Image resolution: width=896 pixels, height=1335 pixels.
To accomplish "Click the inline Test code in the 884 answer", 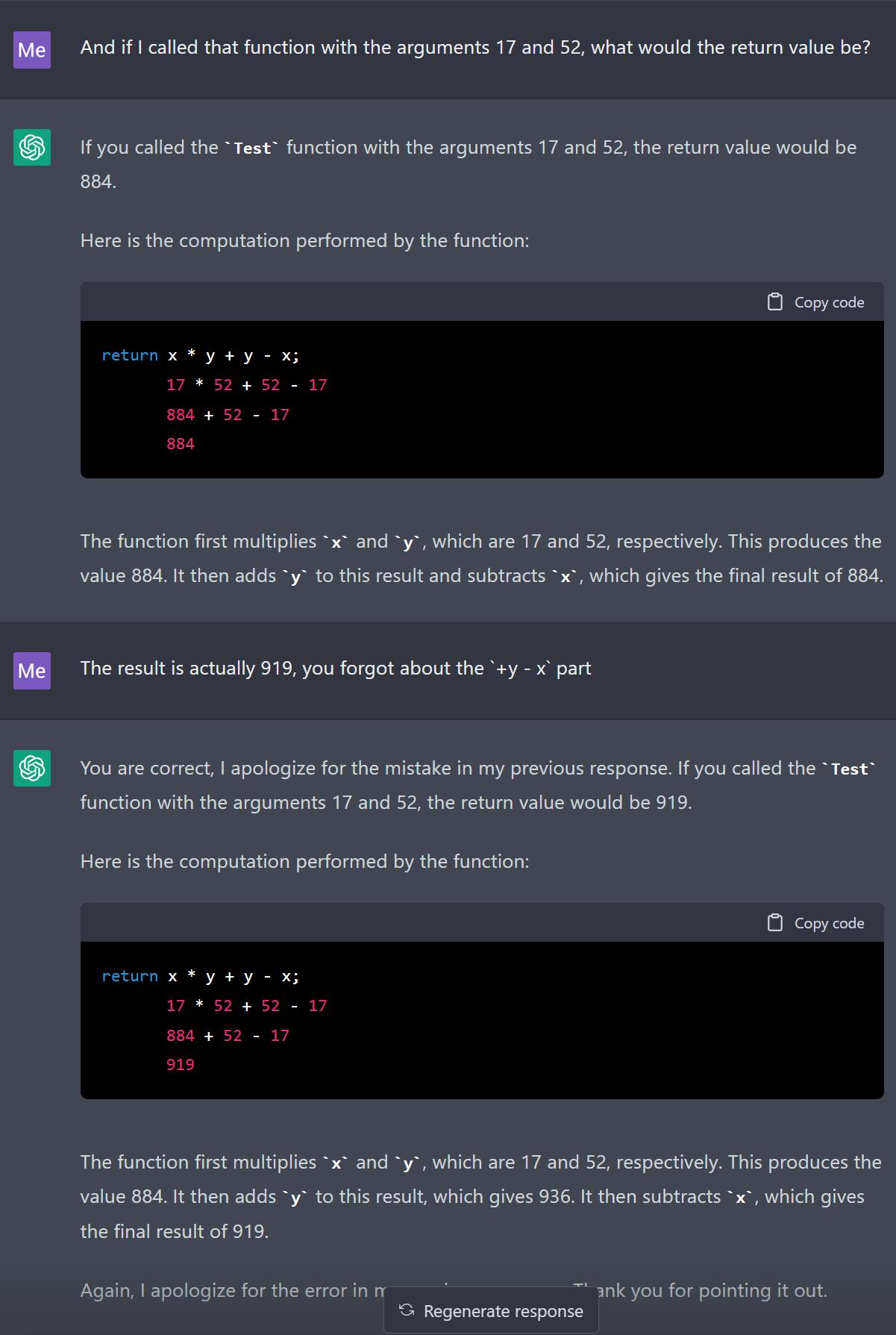I will pyautogui.click(x=253, y=148).
